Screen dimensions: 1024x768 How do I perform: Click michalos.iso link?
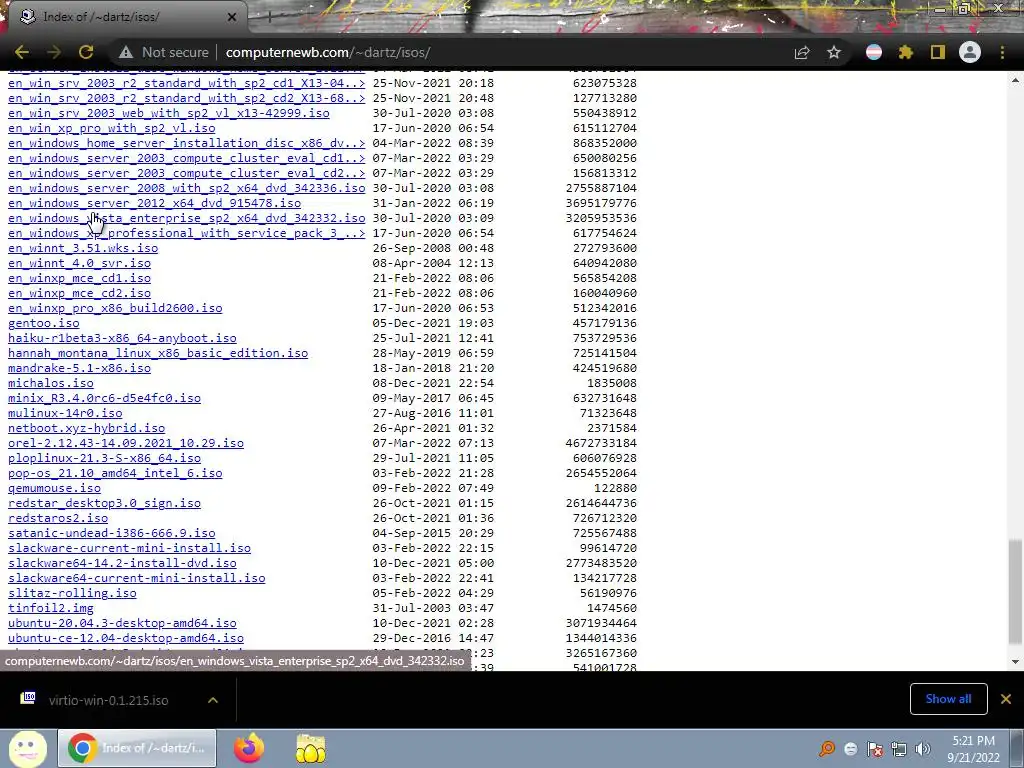51,383
